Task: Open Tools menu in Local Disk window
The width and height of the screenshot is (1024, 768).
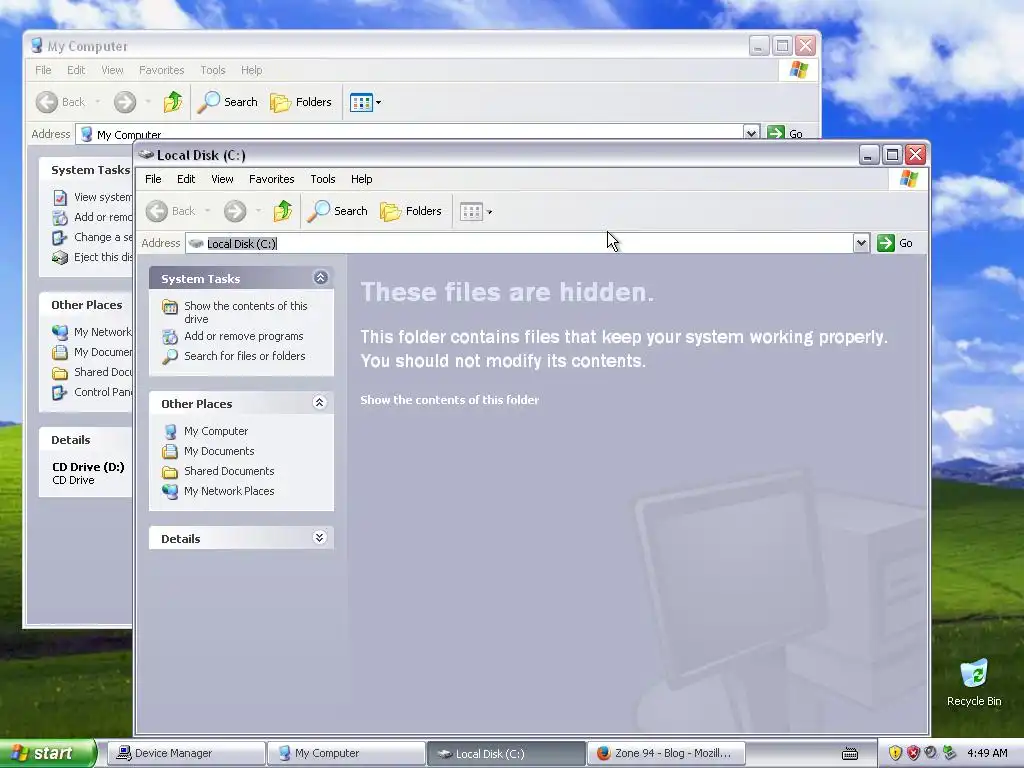Action: pos(323,179)
